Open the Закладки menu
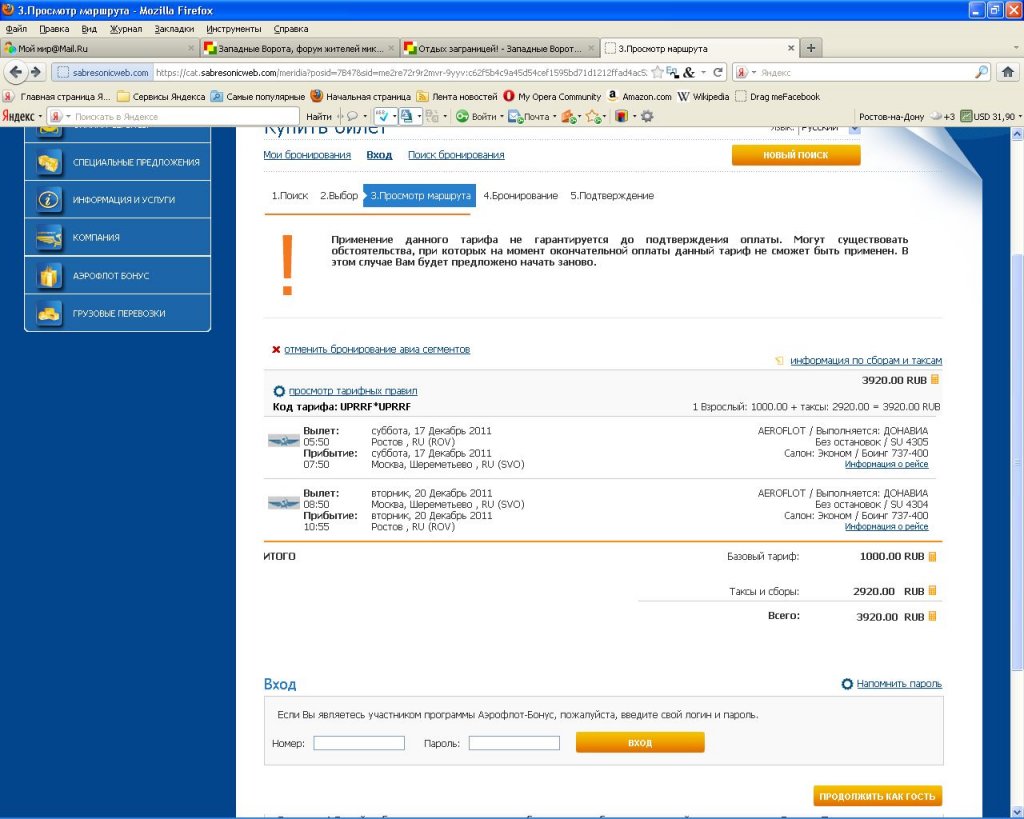The width and height of the screenshot is (1024, 819). pos(174,29)
